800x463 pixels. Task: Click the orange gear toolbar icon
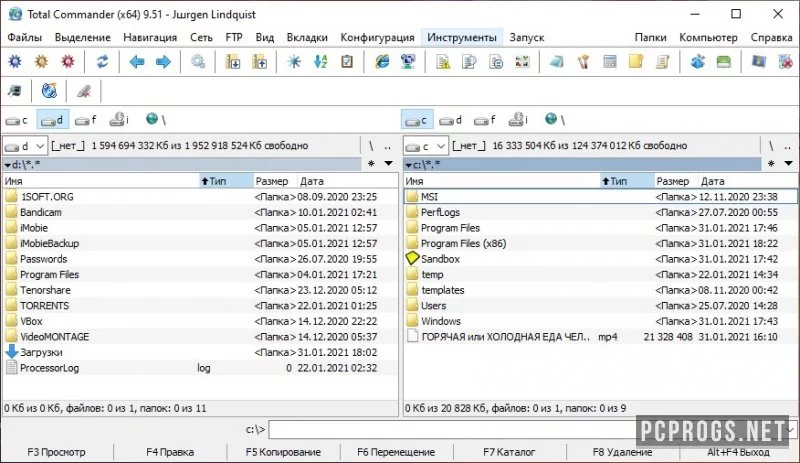41,62
